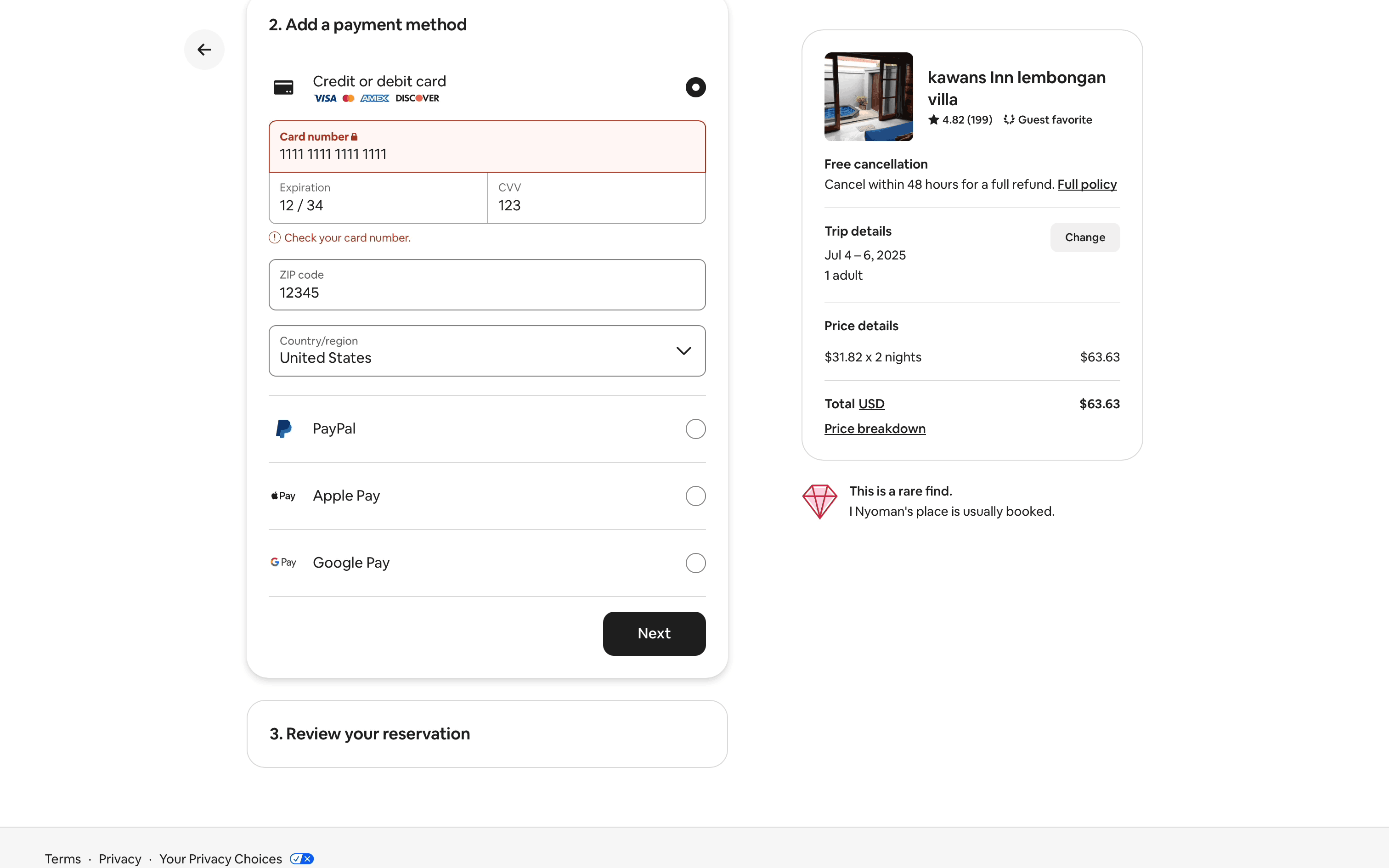Click the PayPal logo icon
This screenshot has height=868, width=1389.
(283, 429)
